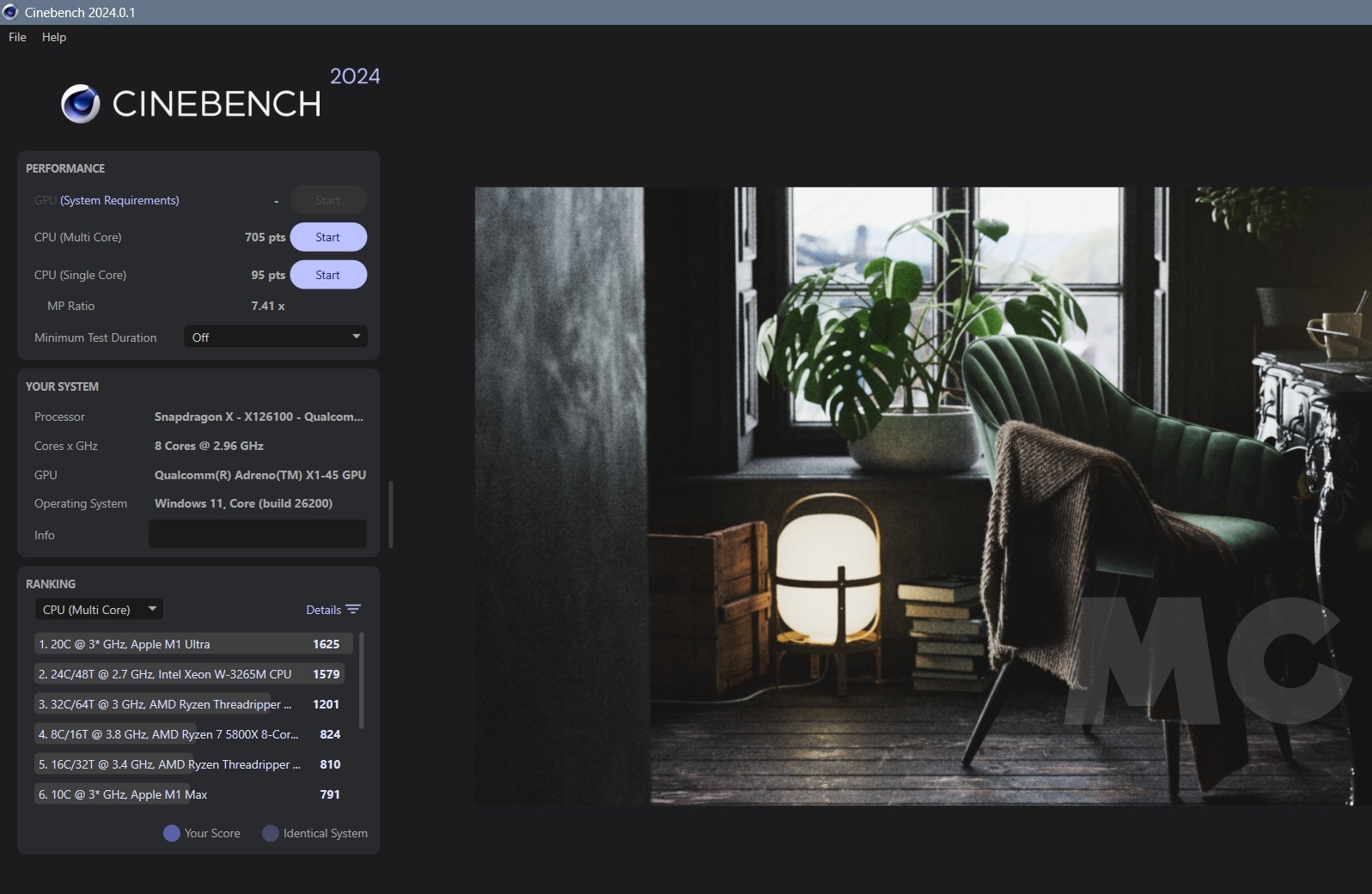Click the 810 ranking score
Image resolution: width=1372 pixels, height=894 pixels.
330,764
